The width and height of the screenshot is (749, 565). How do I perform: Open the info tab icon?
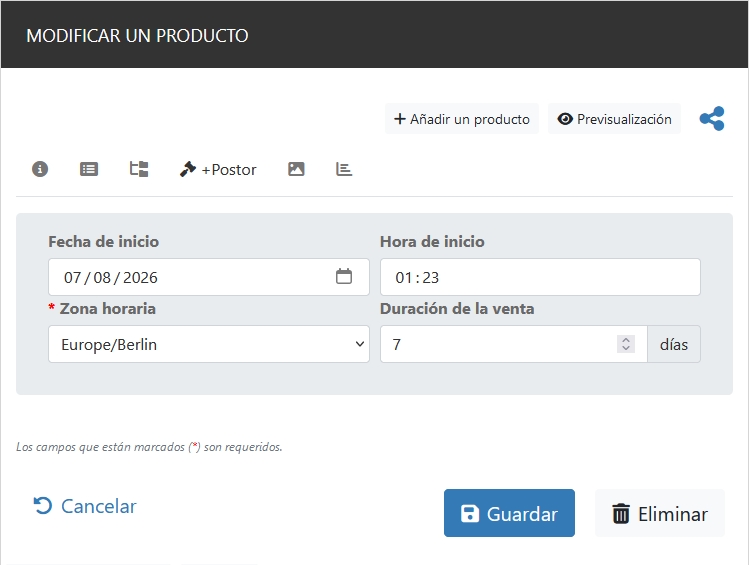[40, 169]
